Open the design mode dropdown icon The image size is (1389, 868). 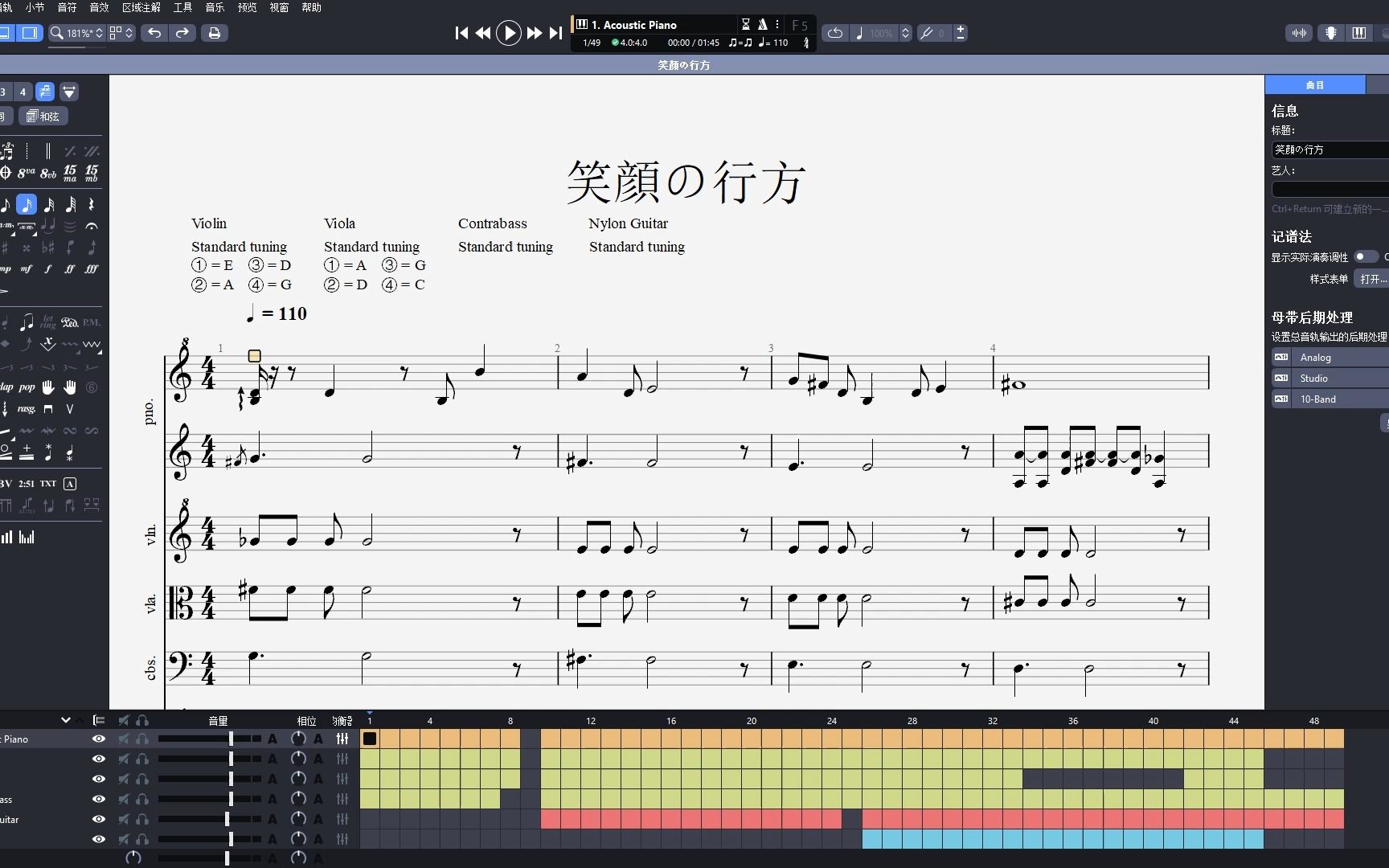[70, 92]
